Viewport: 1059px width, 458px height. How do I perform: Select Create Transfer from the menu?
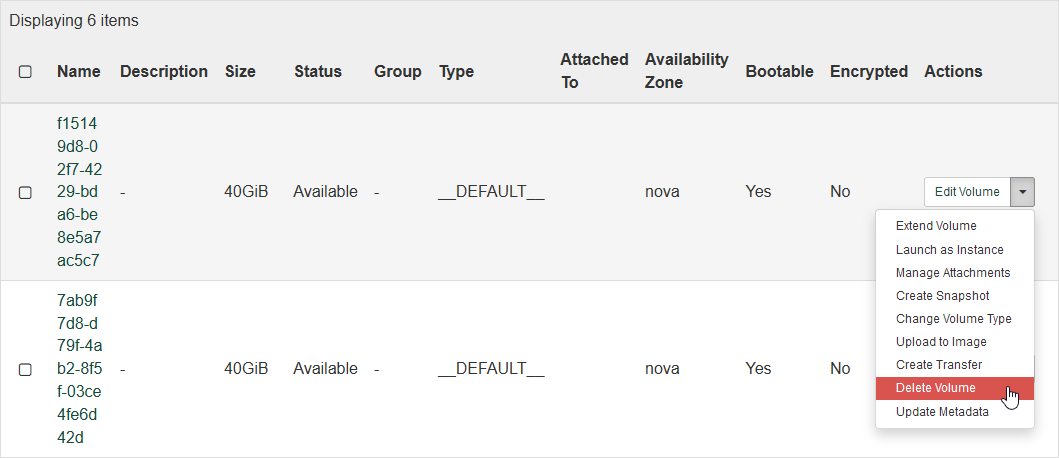tap(938, 365)
